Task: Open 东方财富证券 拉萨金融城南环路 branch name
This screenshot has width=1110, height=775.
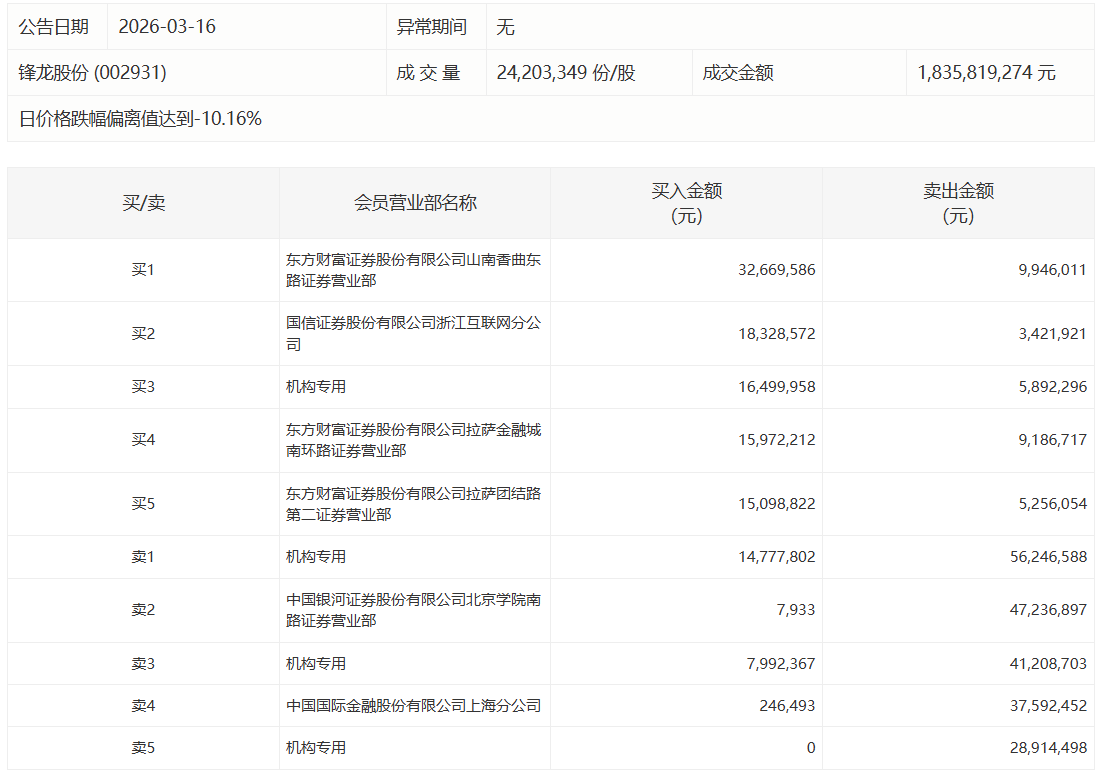Action: pyautogui.click(x=413, y=440)
